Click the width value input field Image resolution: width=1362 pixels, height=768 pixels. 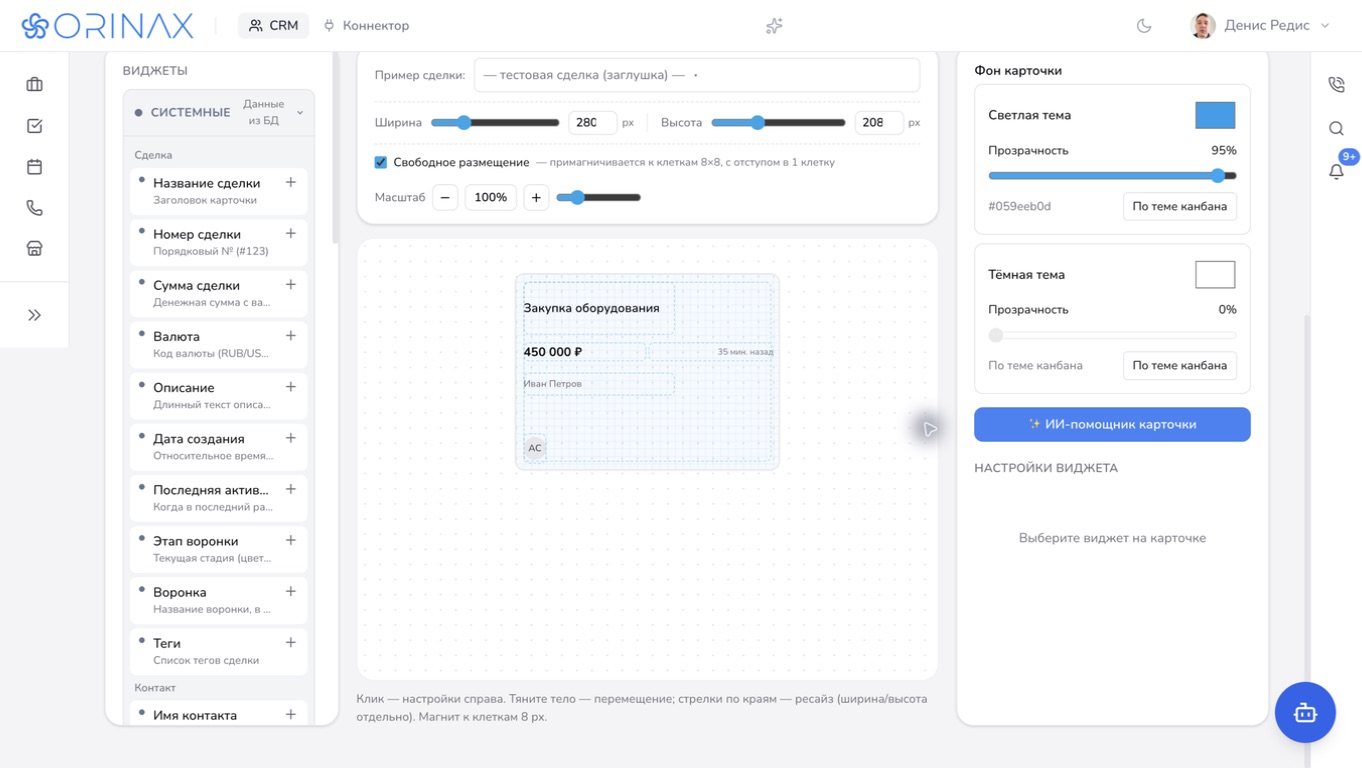[x=592, y=122]
